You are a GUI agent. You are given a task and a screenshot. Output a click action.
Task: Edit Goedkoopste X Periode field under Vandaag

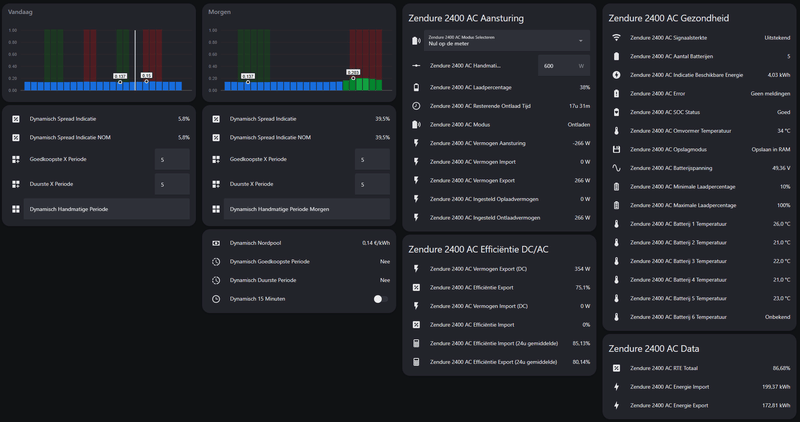point(172,160)
